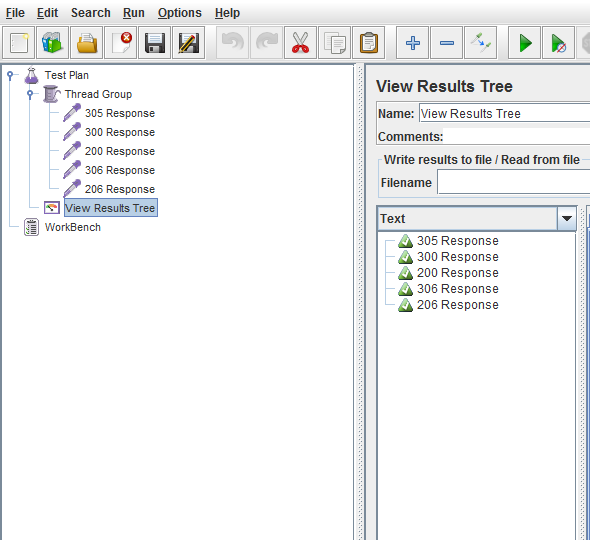Image resolution: width=590 pixels, height=540 pixels.
Task: Click the Save floppy disk icon
Action: (155, 43)
